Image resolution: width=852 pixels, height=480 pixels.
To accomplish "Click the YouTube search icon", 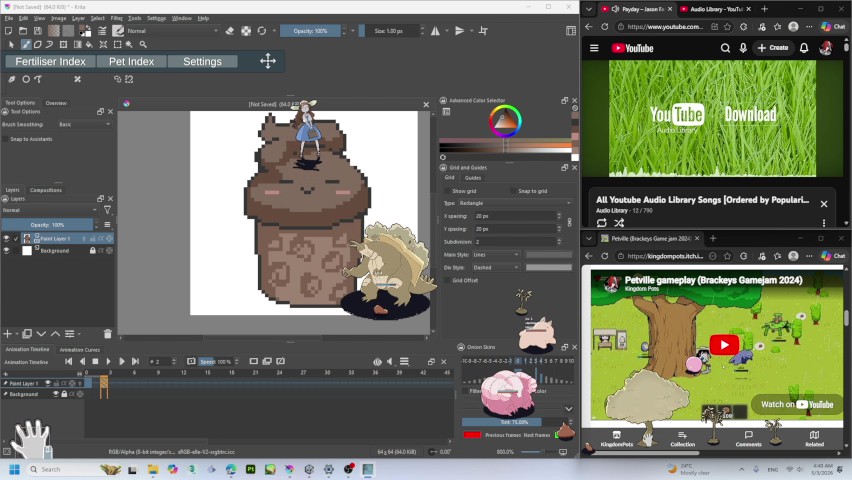I will (x=725, y=48).
